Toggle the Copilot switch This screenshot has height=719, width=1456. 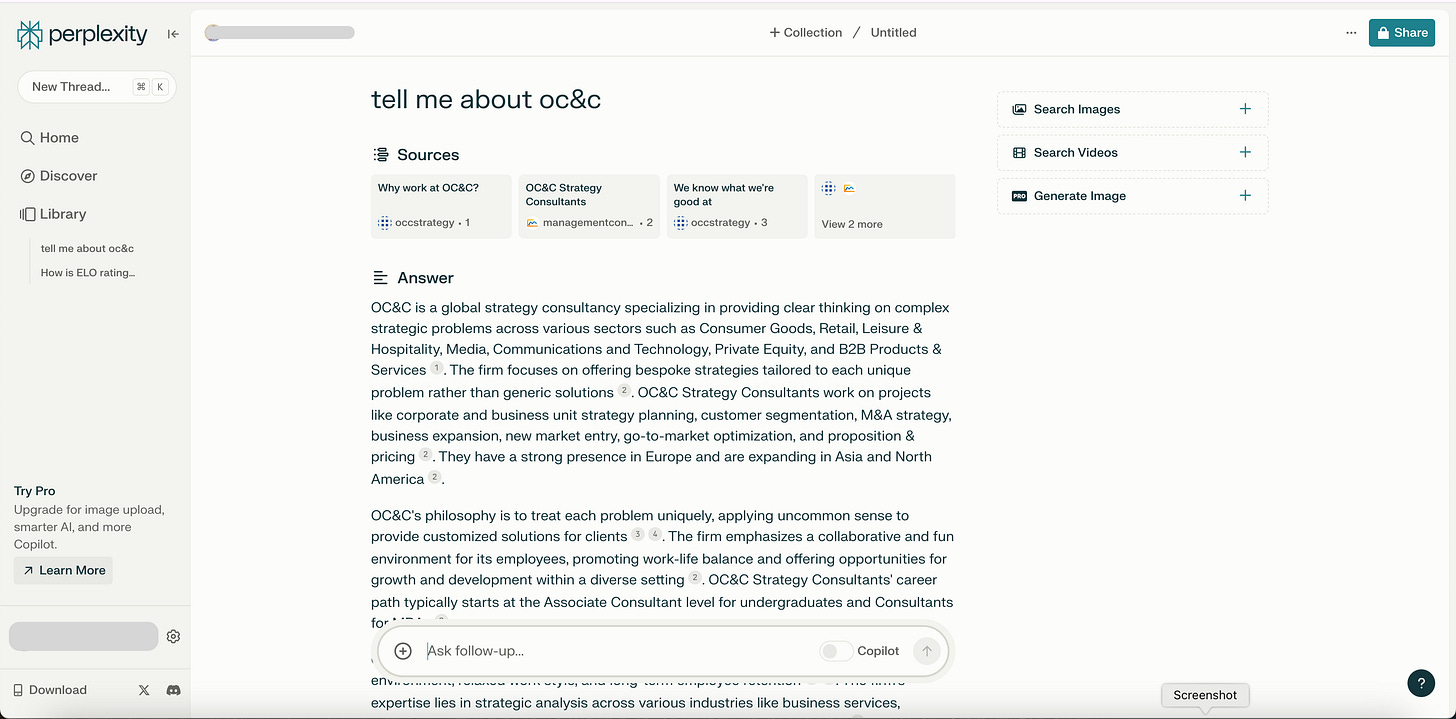pyautogui.click(x=836, y=651)
